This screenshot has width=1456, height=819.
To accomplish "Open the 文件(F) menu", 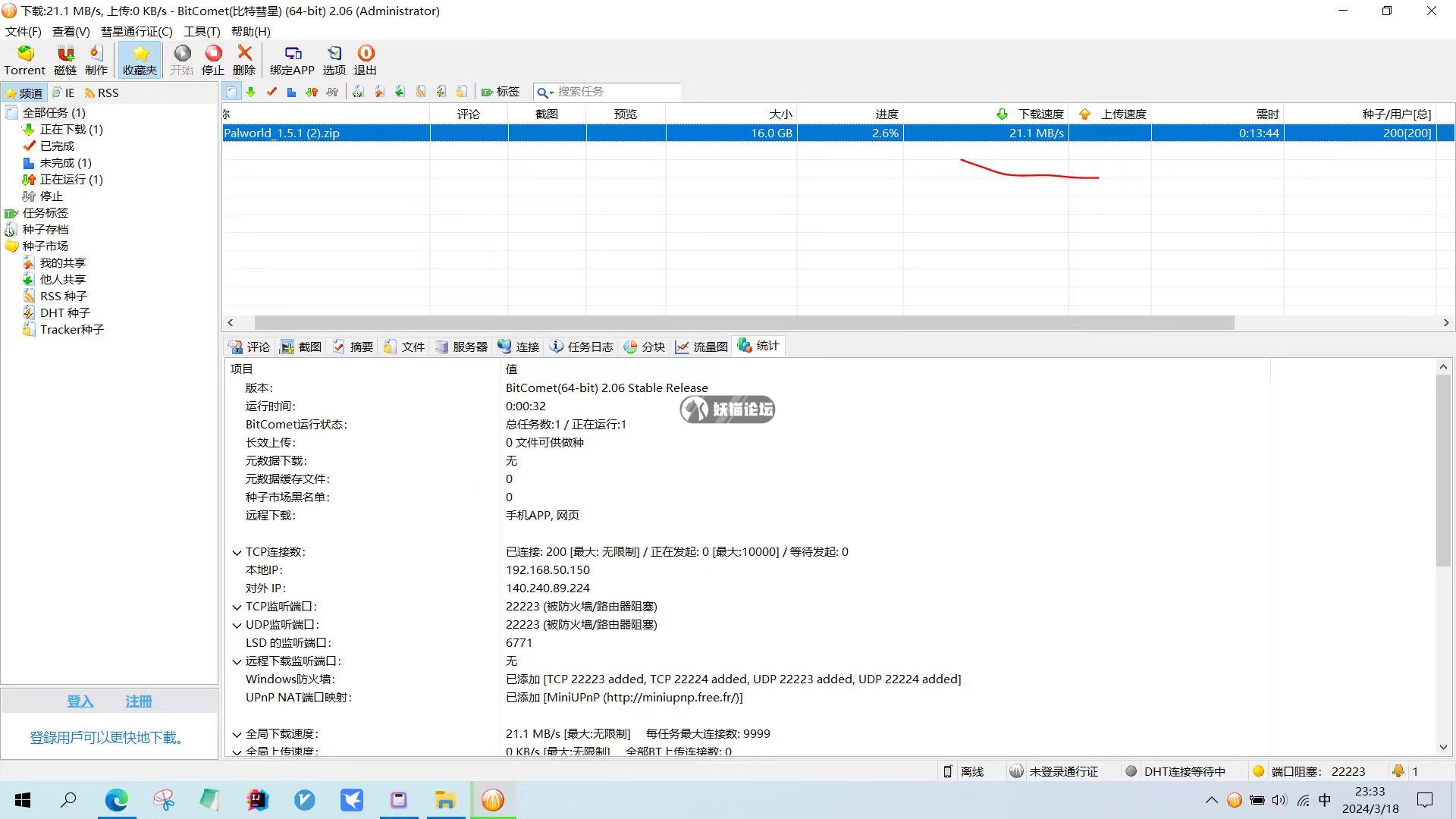I will click(x=24, y=31).
